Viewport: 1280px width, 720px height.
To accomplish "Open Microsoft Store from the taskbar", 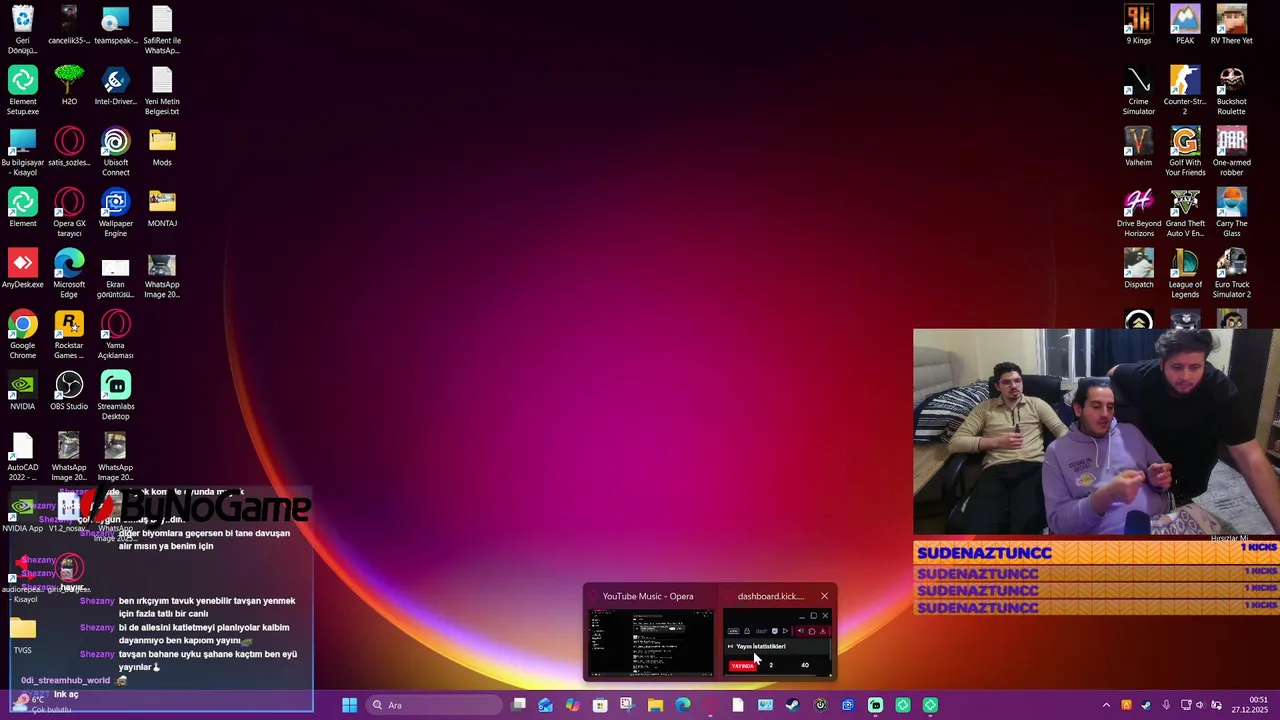I will coord(600,705).
